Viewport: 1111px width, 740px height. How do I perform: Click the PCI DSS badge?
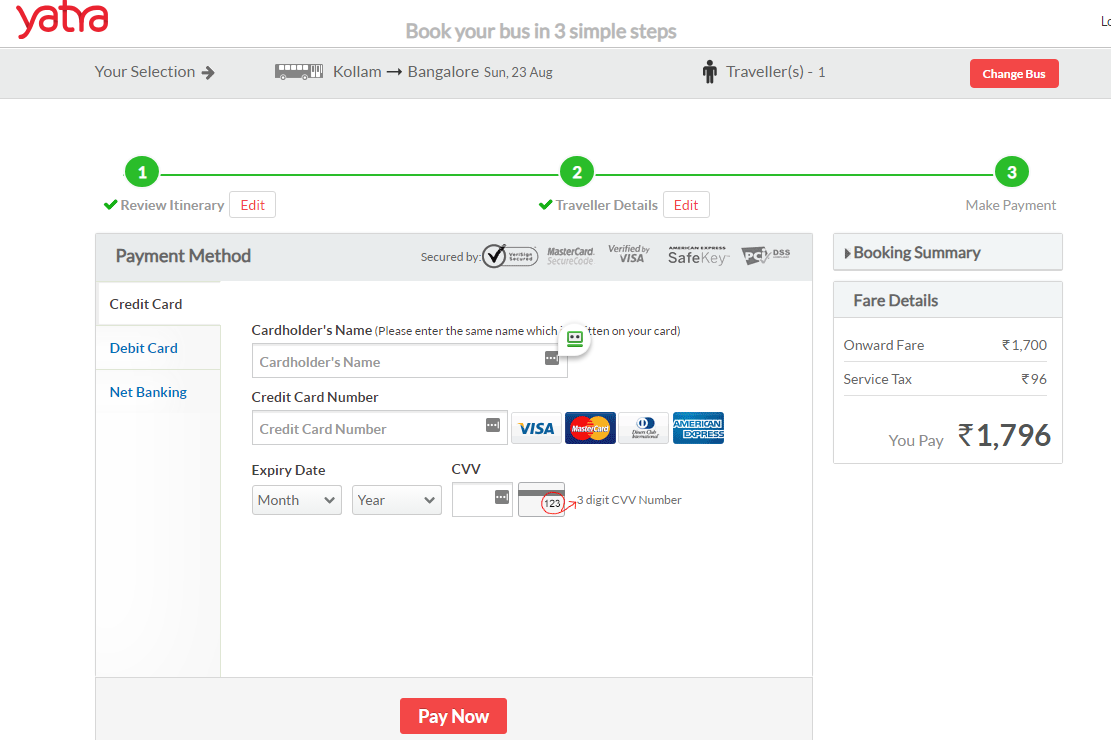(x=765, y=255)
